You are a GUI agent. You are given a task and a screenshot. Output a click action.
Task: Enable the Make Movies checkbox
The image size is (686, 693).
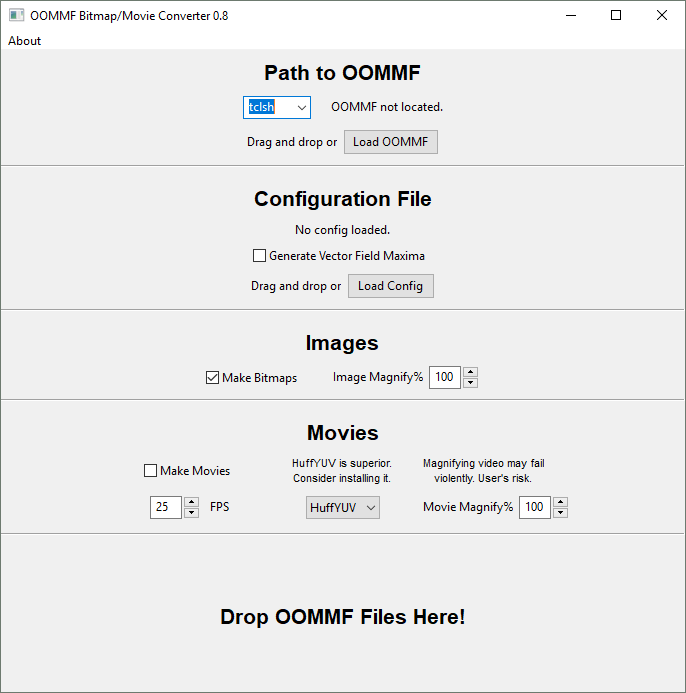pos(150,470)
